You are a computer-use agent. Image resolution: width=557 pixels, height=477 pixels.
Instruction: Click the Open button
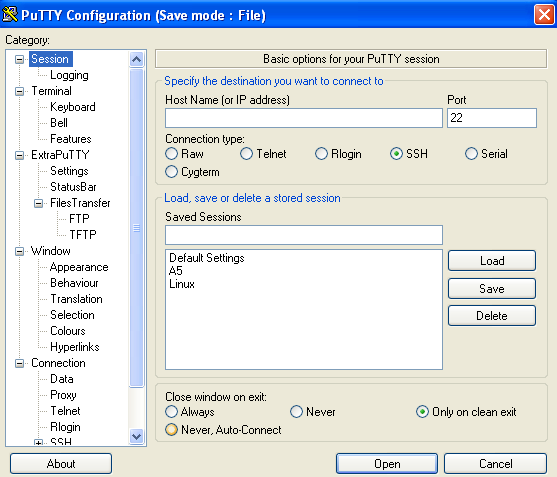(x=387, y=464)
